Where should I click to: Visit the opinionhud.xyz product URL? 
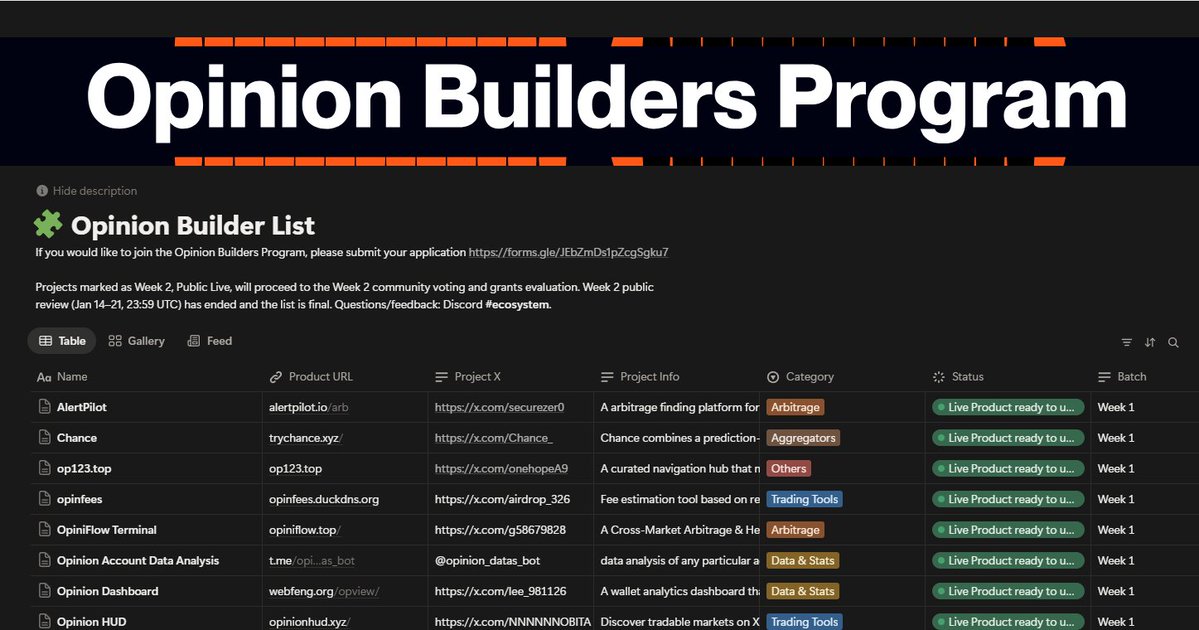pos(310,622)
